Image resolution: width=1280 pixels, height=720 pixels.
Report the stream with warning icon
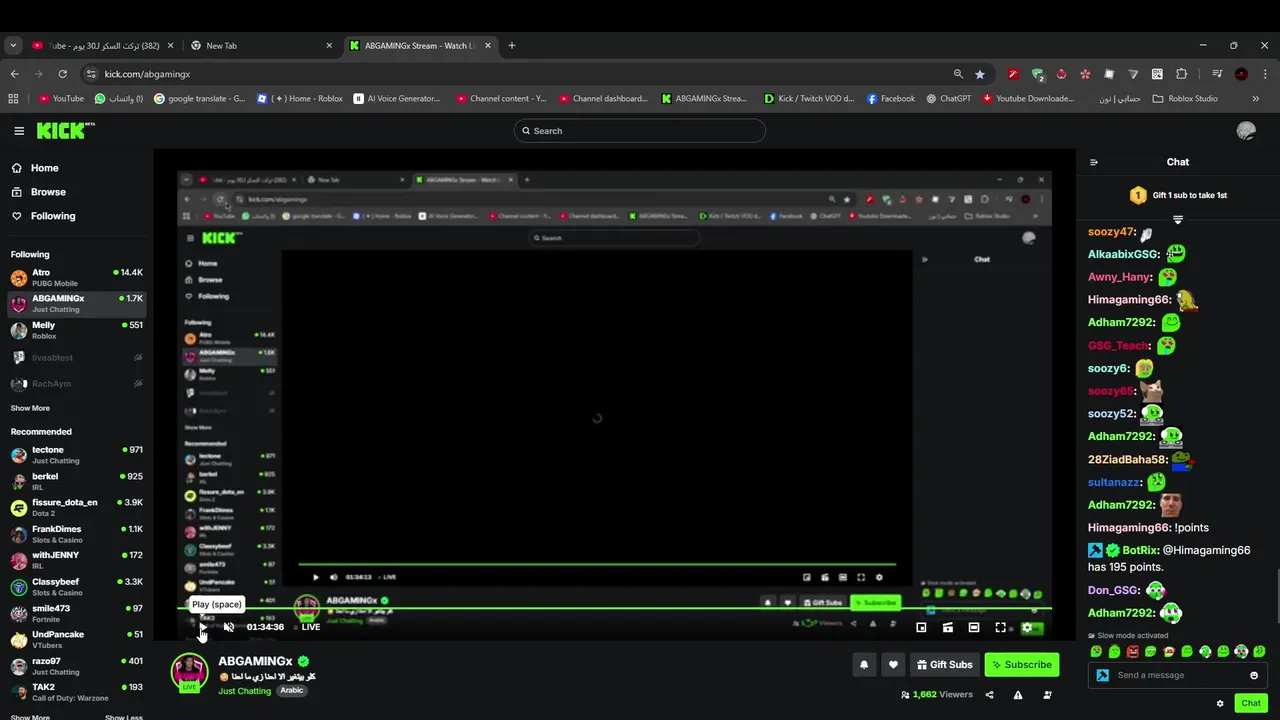(x=1018, y=695)
